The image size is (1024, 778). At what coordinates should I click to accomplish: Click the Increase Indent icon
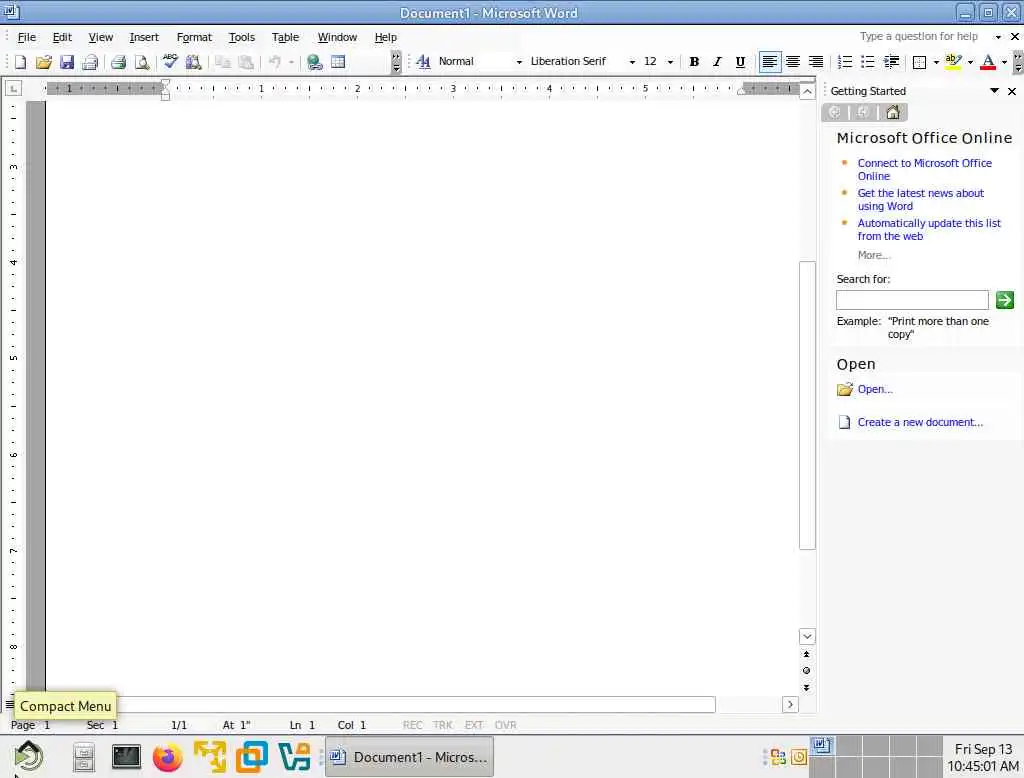tap(891, 61)
